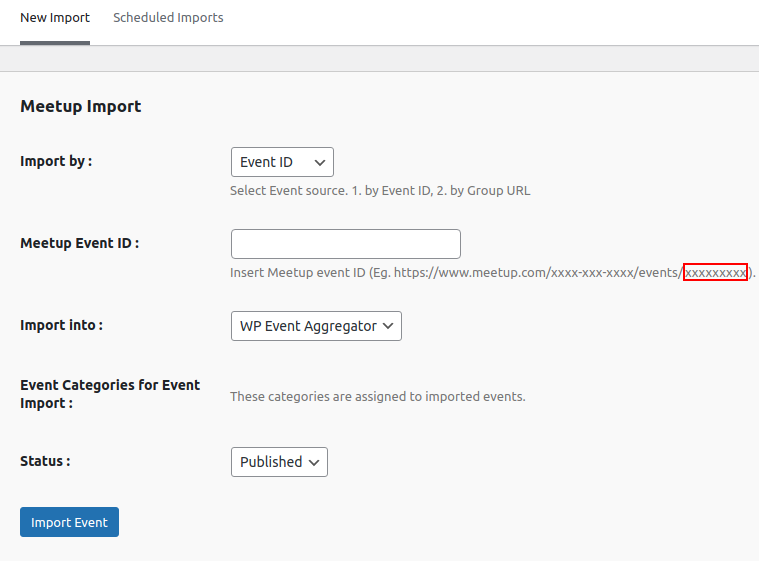The image size is (759, 561).
Task: Open the Status select showing Published
Action: pyautogui.click(x=278, y=462)
